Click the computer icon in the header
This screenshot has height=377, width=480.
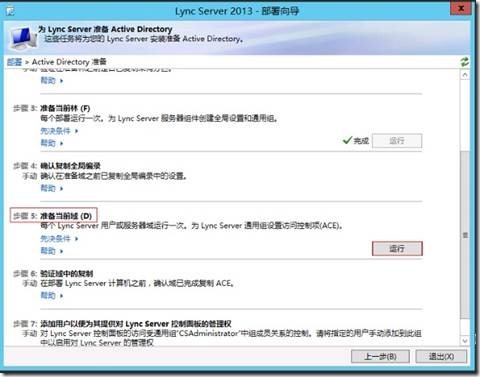point(24,38)
